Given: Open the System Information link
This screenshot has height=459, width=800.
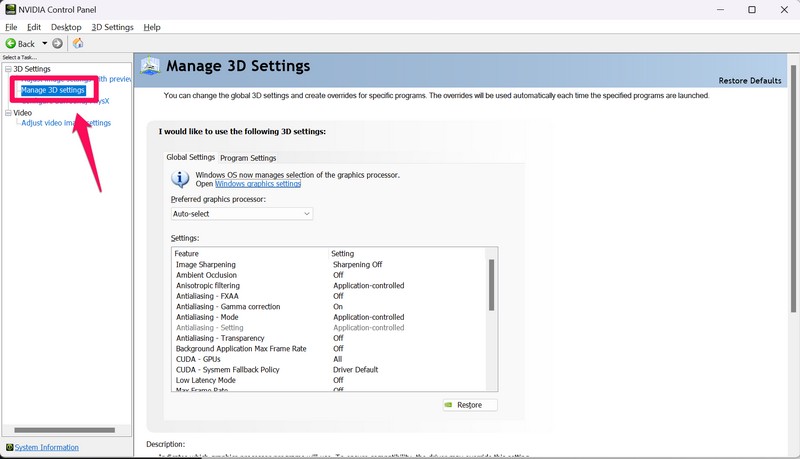Looking at the screenshot, I should (46, 447).
